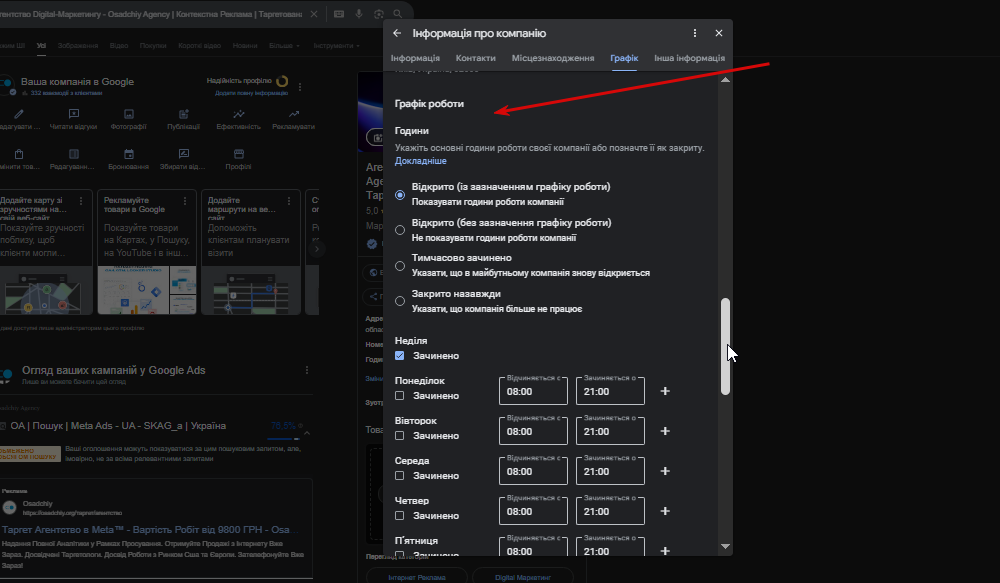Click the Інтернет Реклама category chip

point(417,577)
